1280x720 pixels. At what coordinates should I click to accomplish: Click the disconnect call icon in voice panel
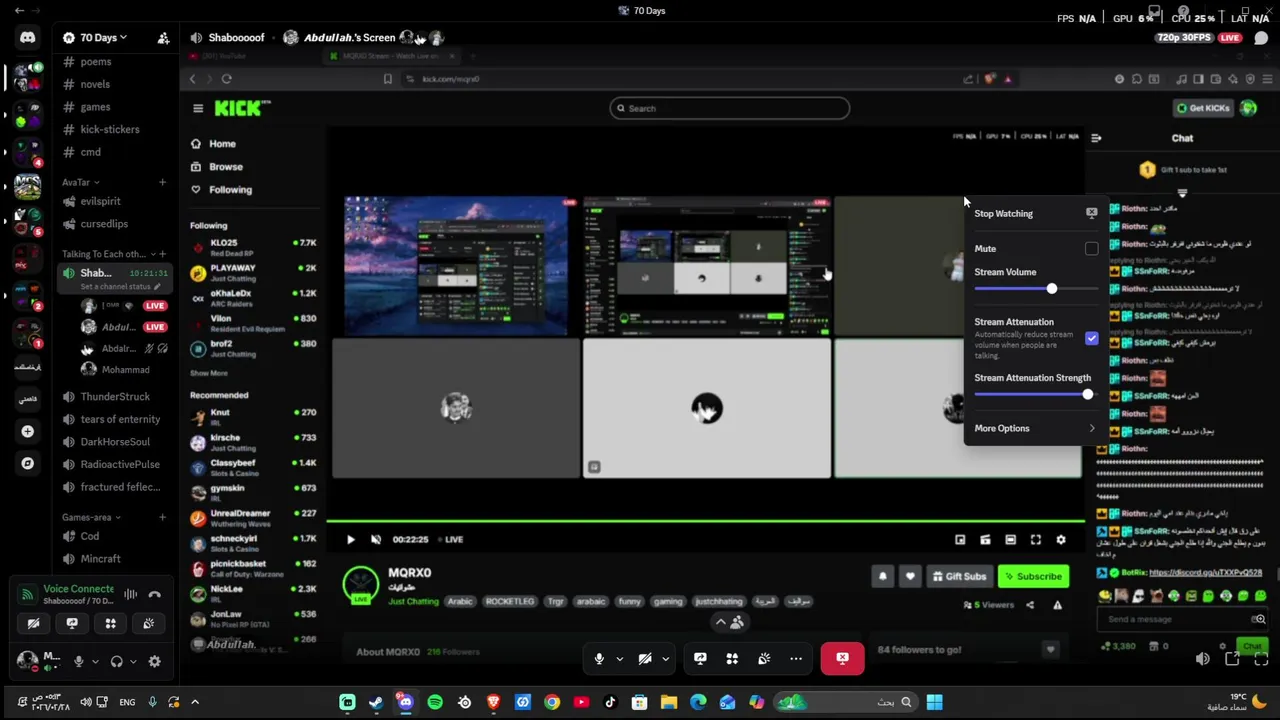click(x=155, y=594)
